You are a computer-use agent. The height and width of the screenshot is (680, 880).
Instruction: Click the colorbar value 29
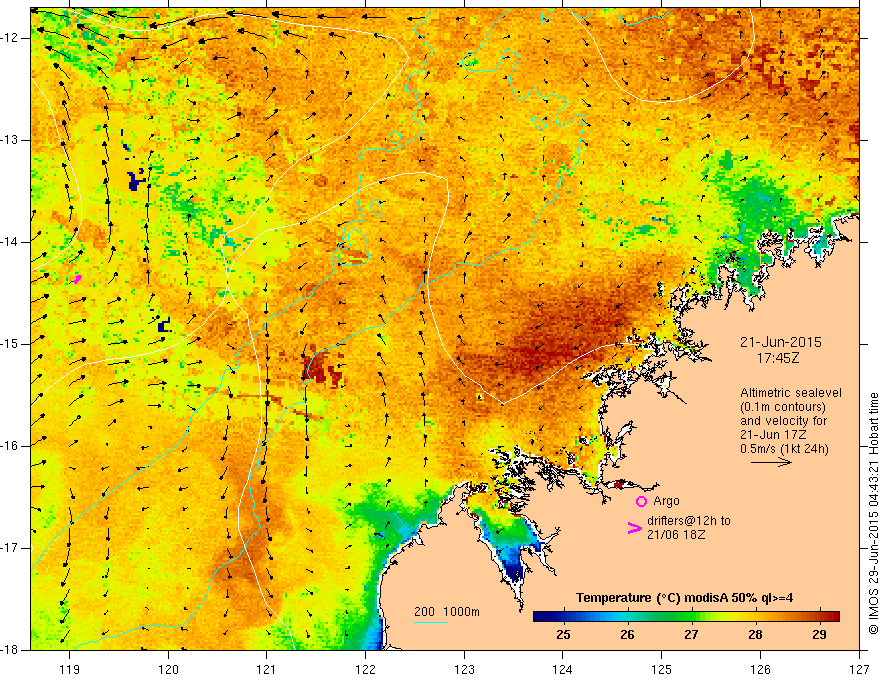(x=819, y=635)
